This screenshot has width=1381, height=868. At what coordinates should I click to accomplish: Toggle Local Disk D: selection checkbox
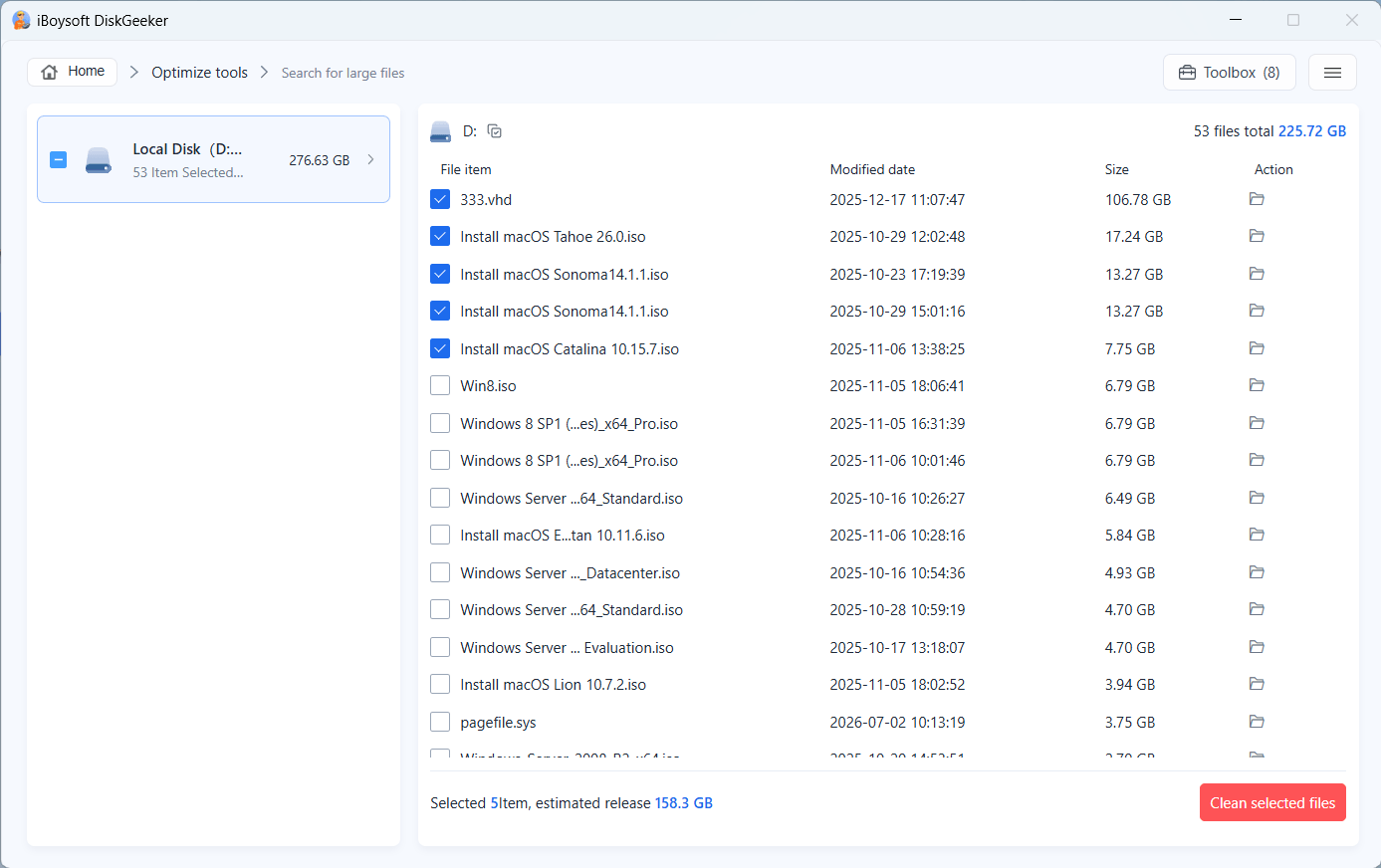[59, 159]
